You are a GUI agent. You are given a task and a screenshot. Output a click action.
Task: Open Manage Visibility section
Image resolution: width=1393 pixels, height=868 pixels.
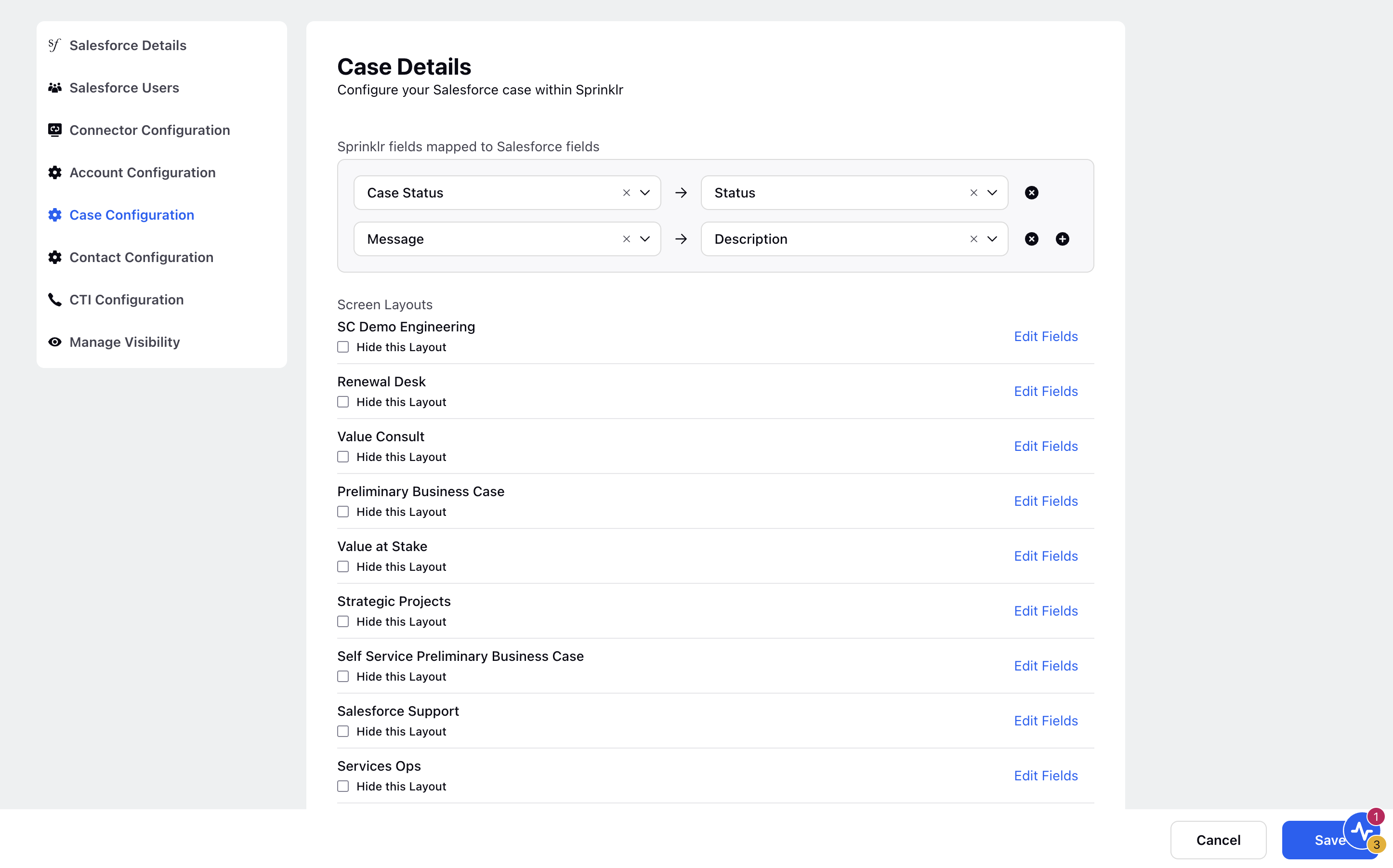125,342
